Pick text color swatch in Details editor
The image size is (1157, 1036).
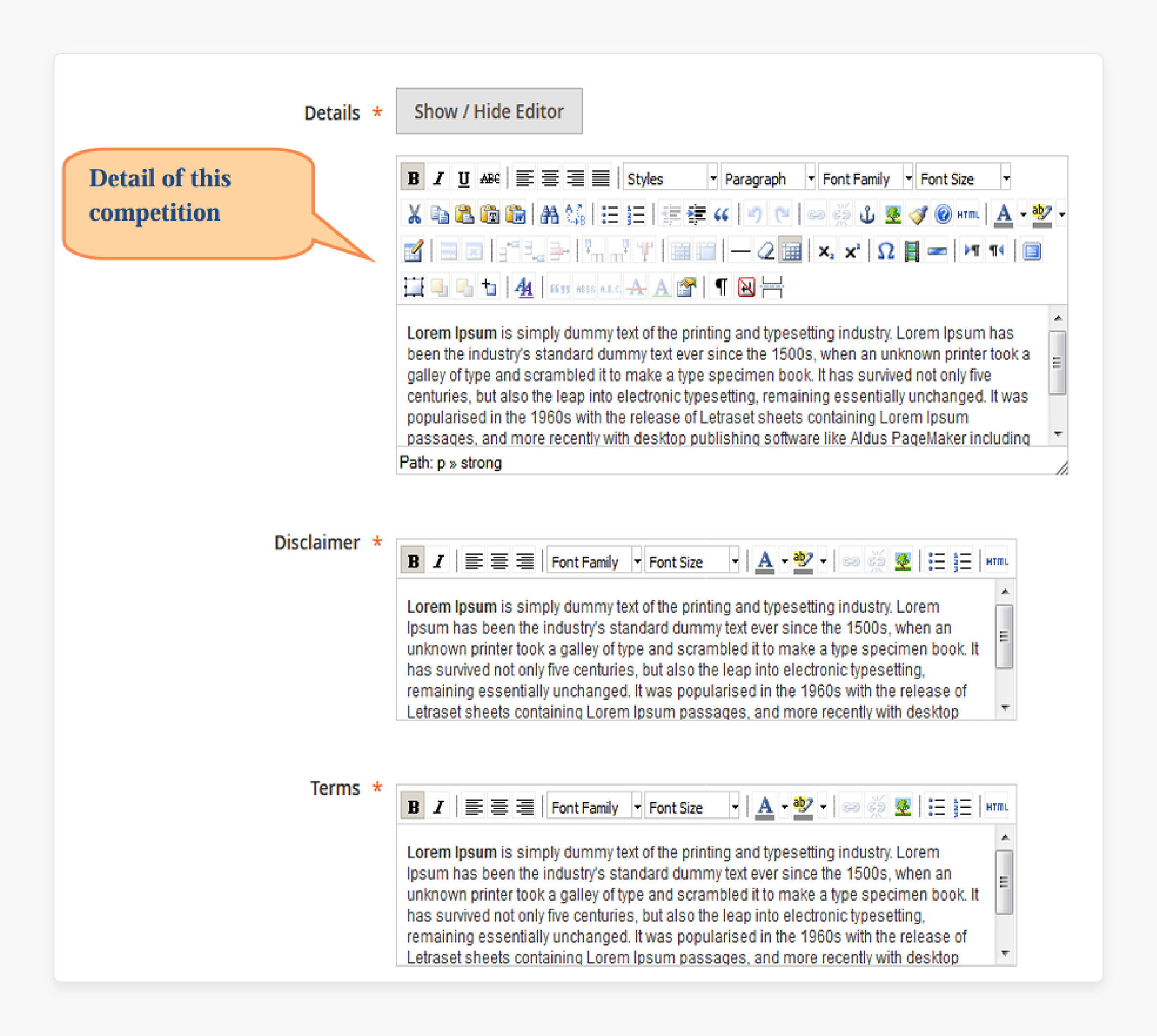coord(1003,214)
